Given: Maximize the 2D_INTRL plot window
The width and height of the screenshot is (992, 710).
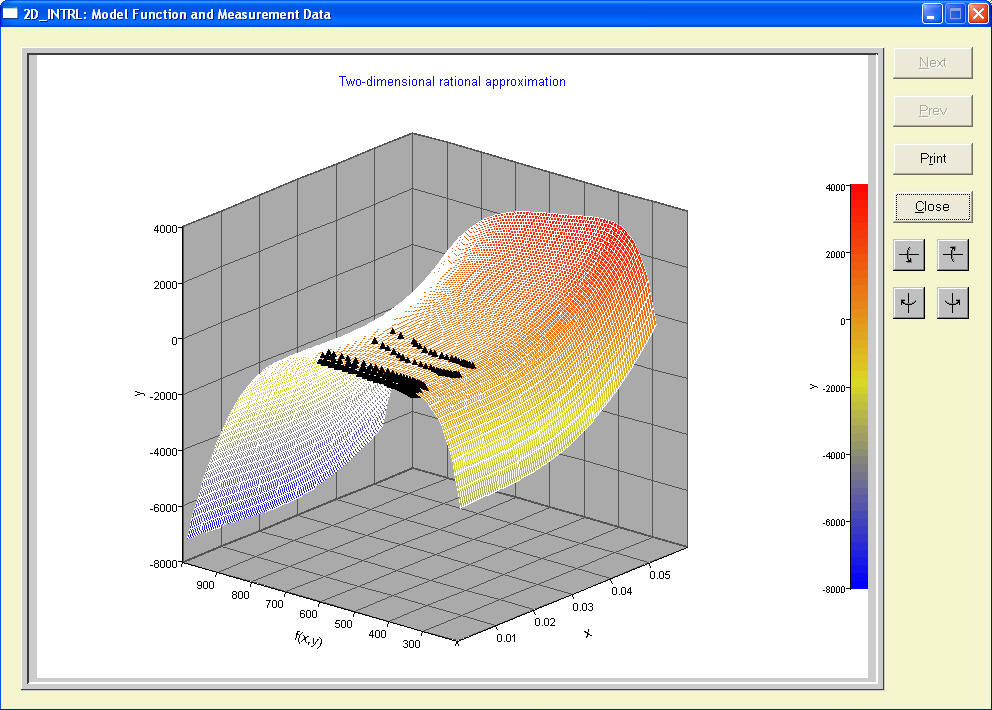Looking at the screenshot, I should (x=954, y=14).
